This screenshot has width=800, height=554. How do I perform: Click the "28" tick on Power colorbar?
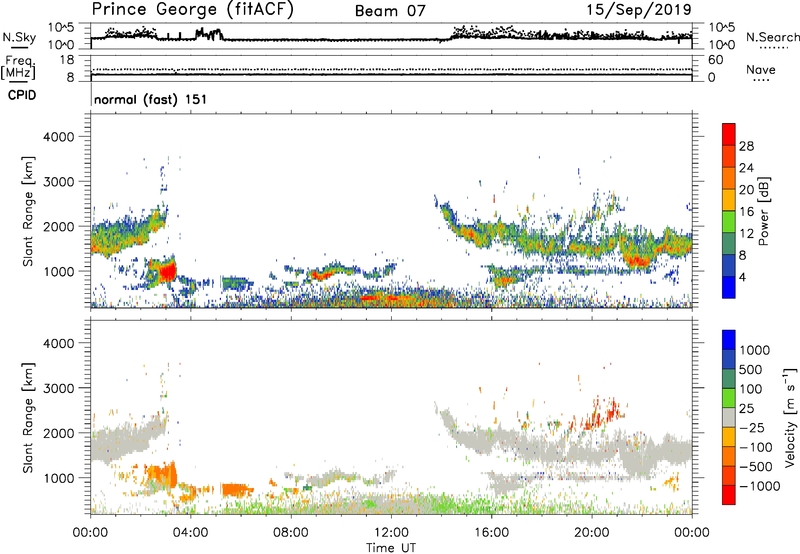tap(746, 146)
